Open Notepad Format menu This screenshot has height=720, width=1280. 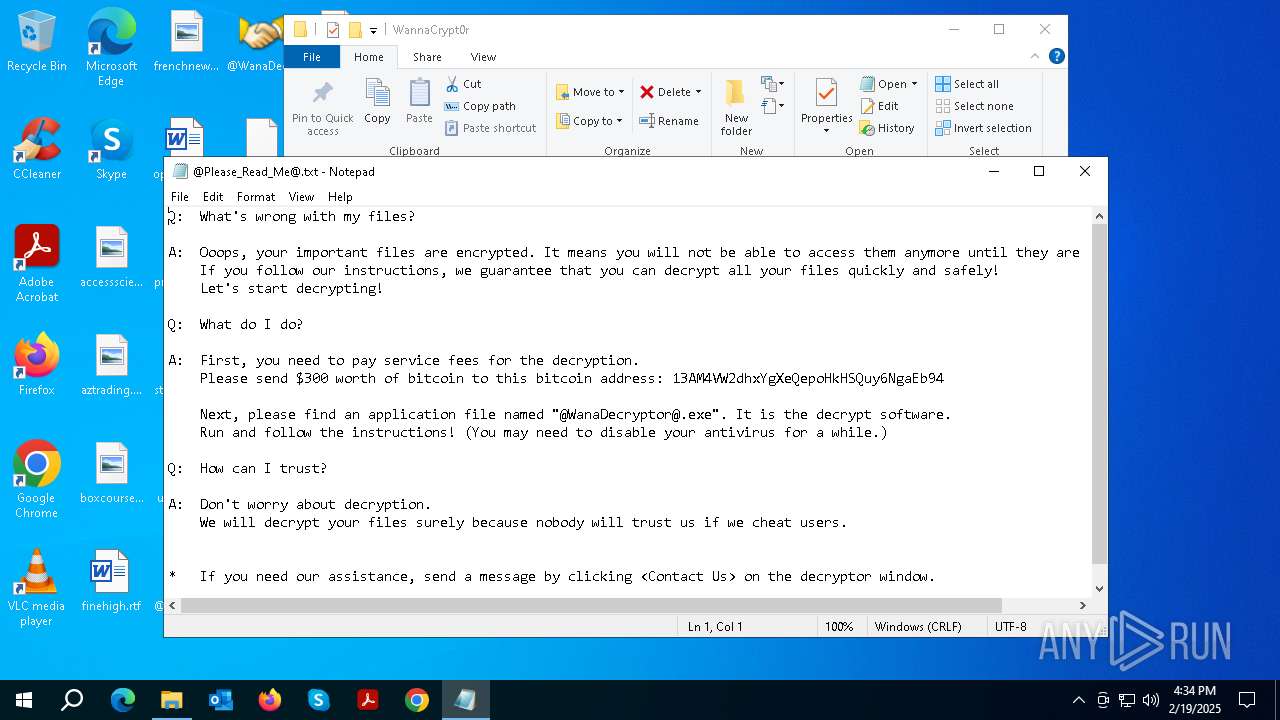(x=256, y=197)
